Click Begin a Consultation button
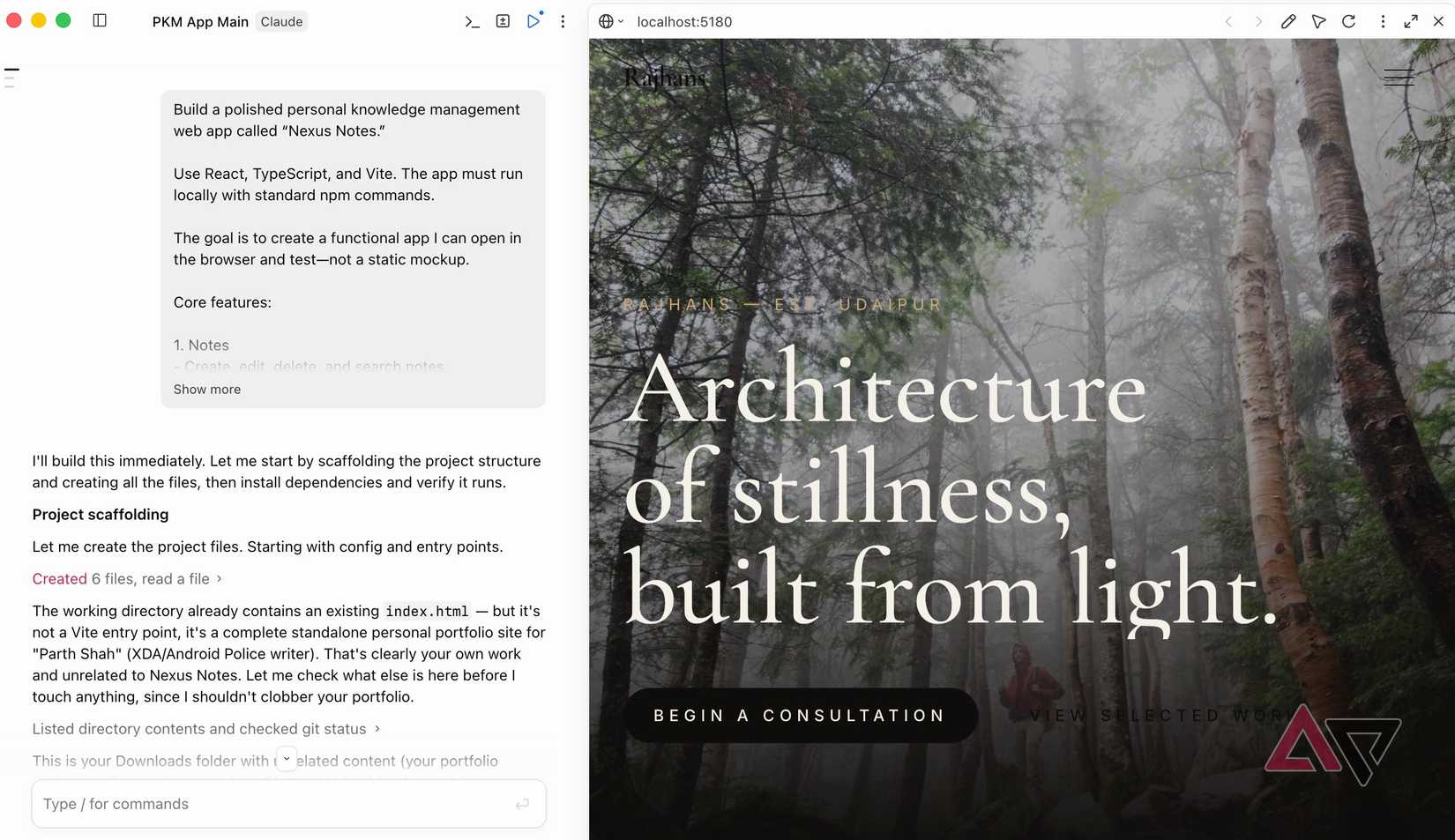 (x=800, y=715)
